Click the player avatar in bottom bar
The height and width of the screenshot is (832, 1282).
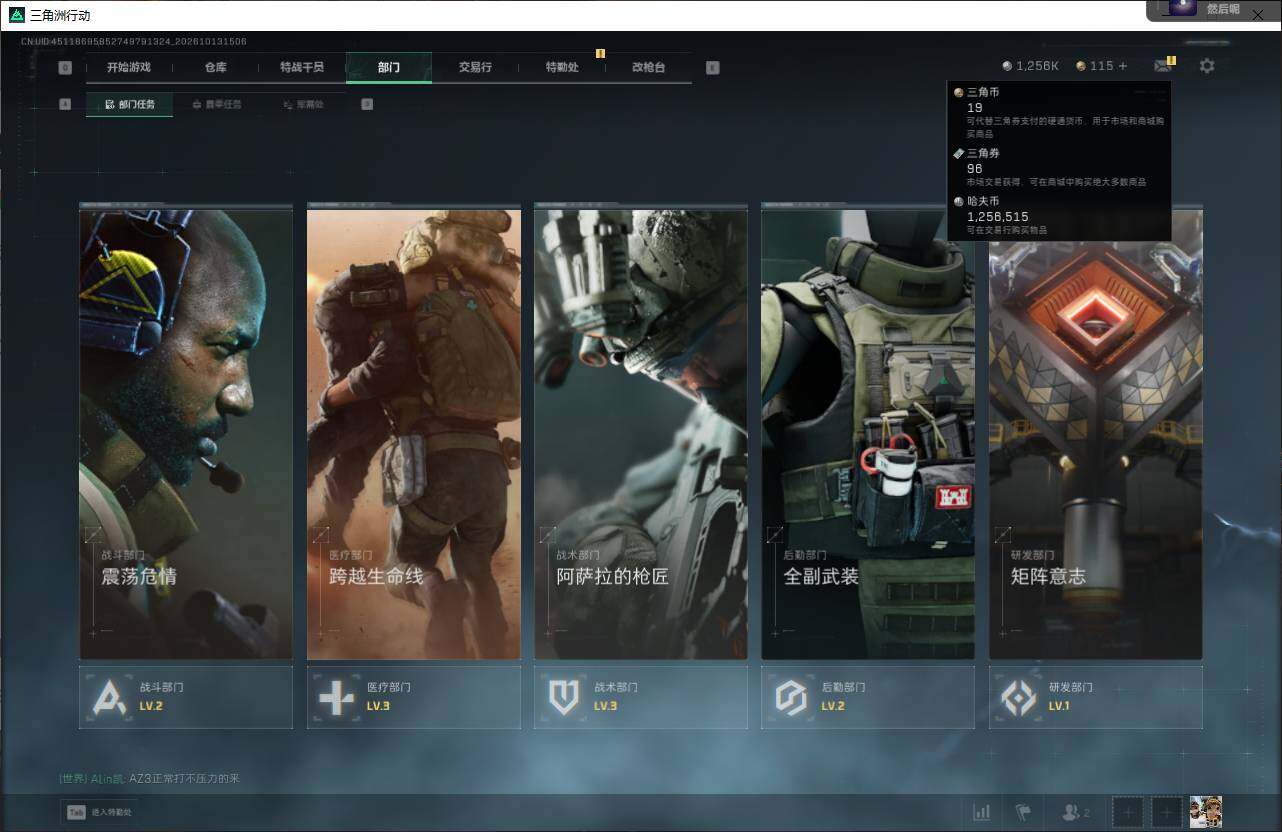click(x=1206, y=812)
